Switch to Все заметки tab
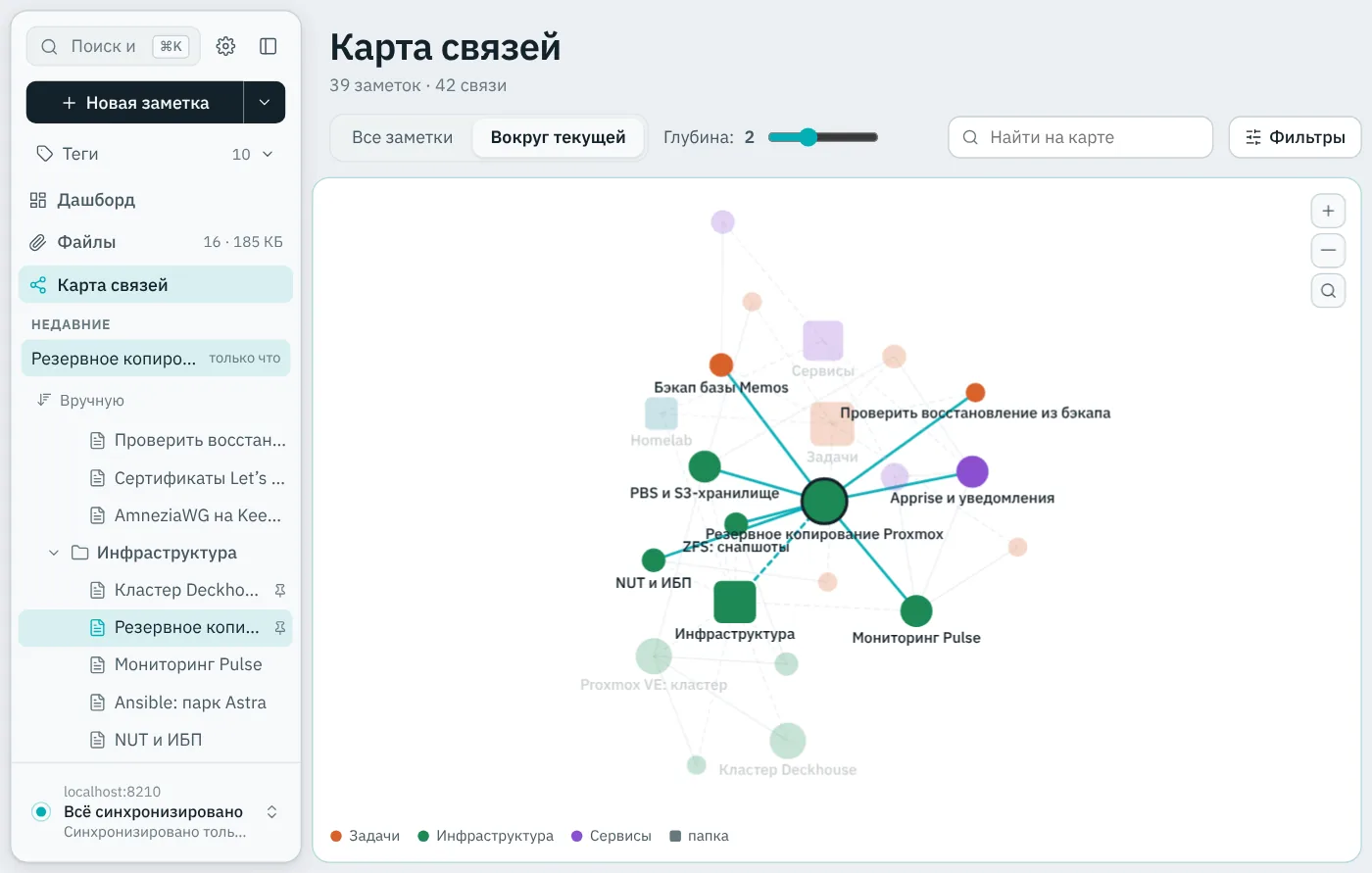 click(x=403, y=137)
